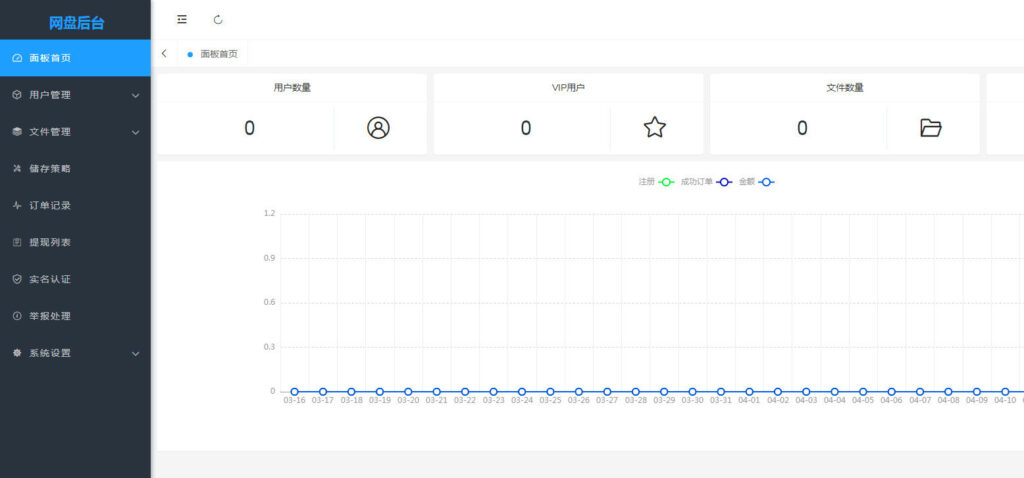This screenshot has height=478, width=1024.
Task: Click the chart data point at 04-01
Action: [749, 392]
